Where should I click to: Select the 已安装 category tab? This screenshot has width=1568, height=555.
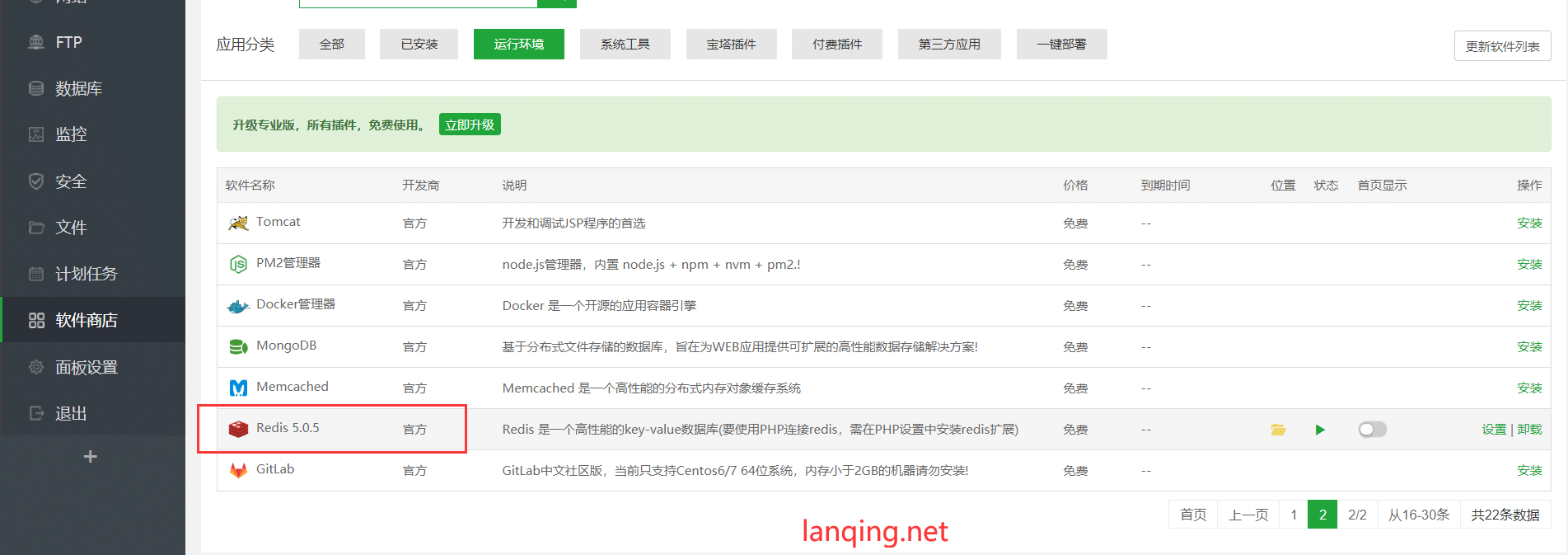tap(419, 44)
